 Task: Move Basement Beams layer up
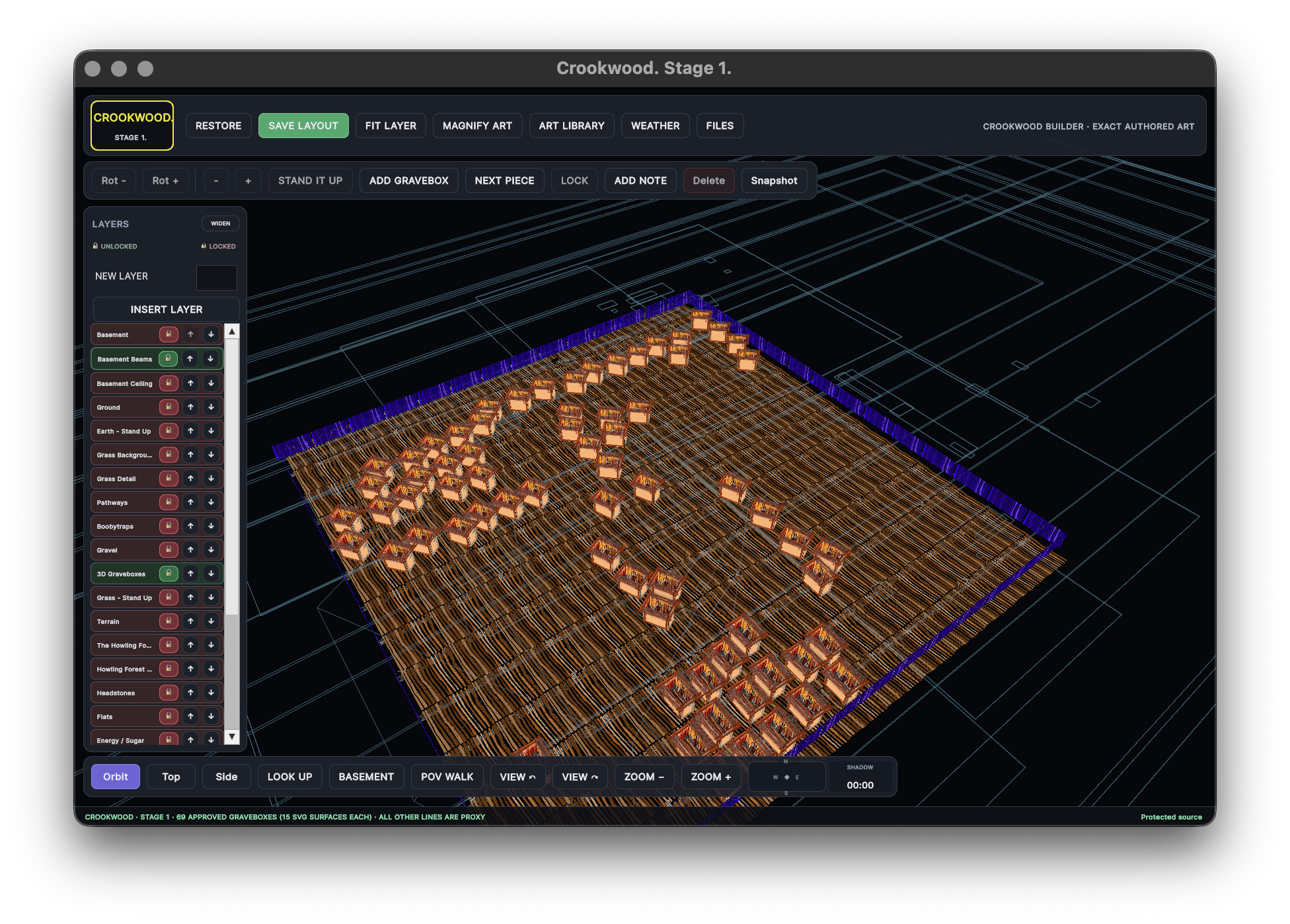(190, 359)
